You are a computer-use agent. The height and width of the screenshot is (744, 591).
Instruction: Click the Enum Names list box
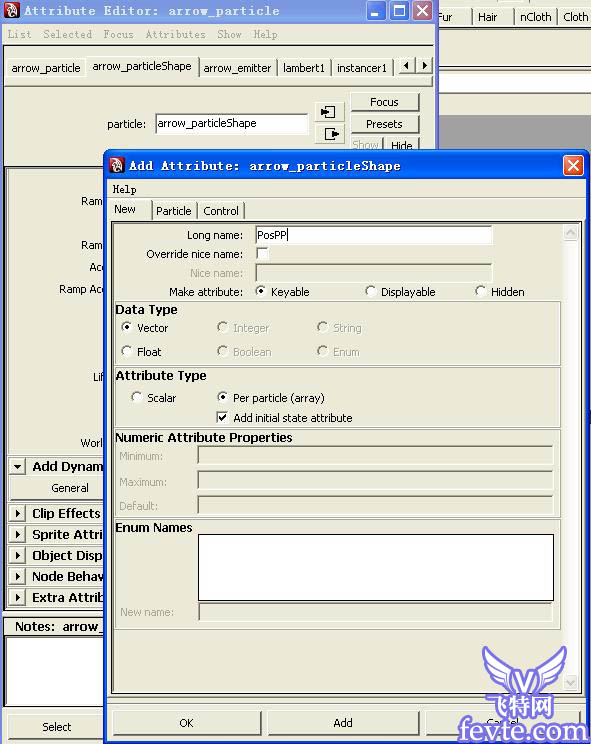point(376,567)
